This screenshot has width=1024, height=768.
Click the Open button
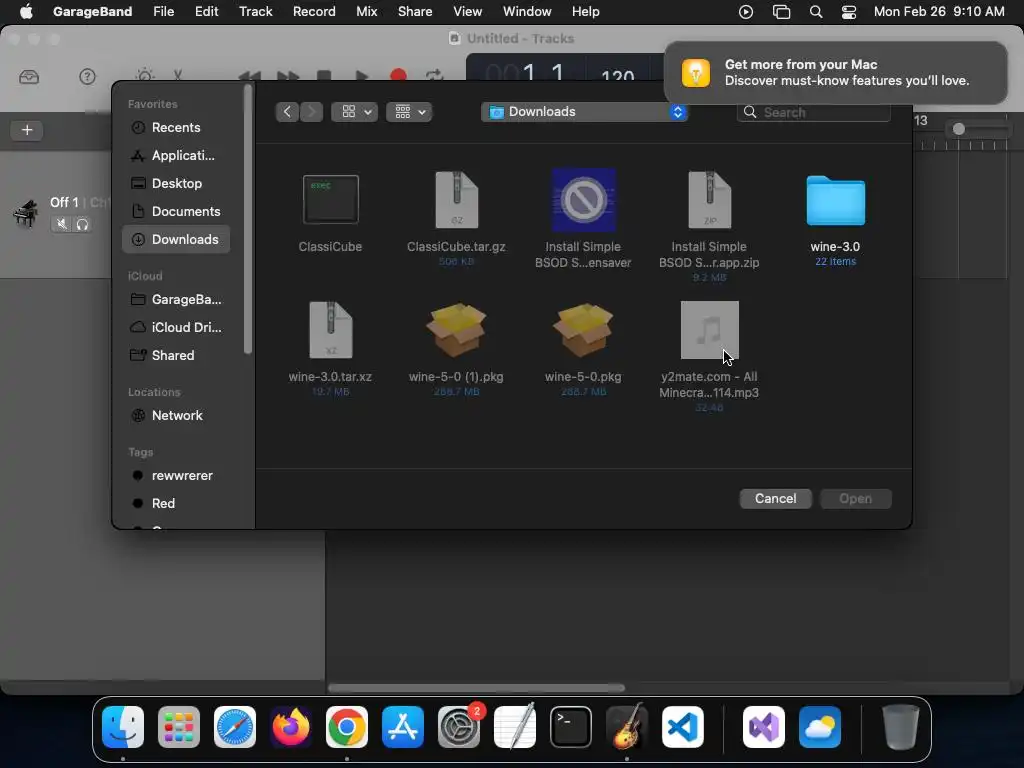coord(855,498)
